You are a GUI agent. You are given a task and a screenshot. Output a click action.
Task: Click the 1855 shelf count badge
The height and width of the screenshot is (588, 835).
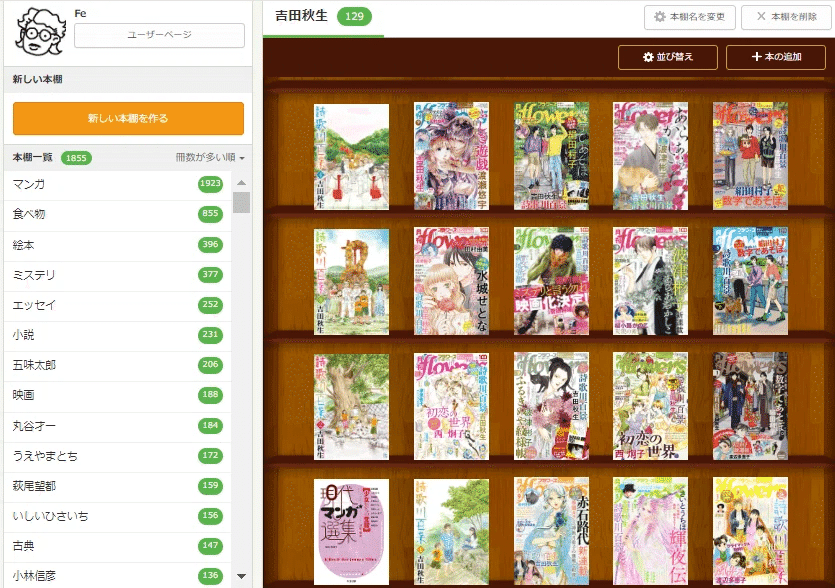coord(76,158)
